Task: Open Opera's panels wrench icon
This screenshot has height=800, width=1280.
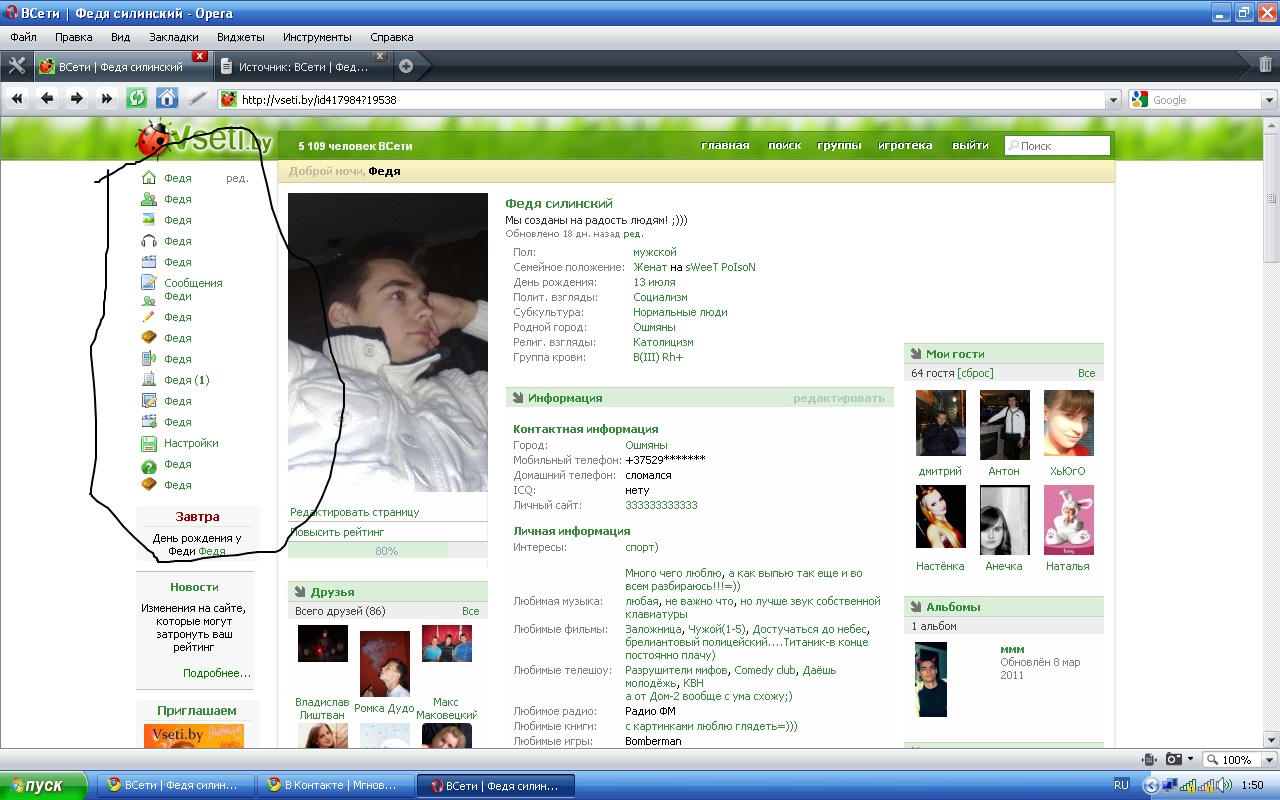Action: coord(16,66)
